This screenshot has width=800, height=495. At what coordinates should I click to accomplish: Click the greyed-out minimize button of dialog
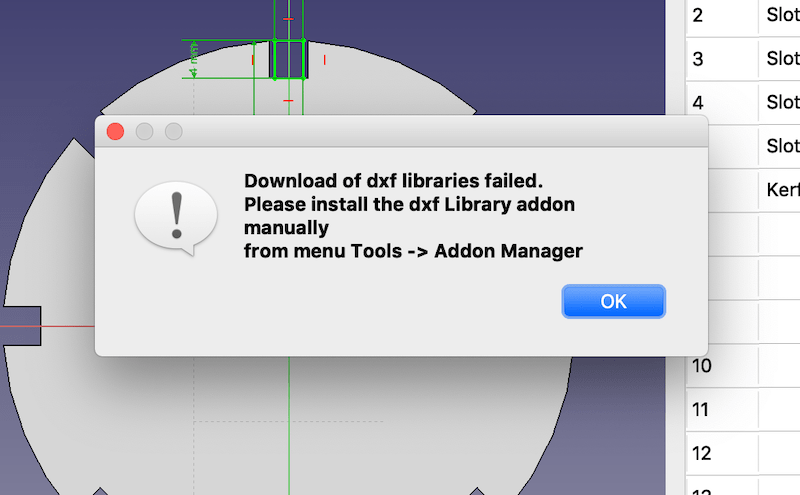pos(144,132)
